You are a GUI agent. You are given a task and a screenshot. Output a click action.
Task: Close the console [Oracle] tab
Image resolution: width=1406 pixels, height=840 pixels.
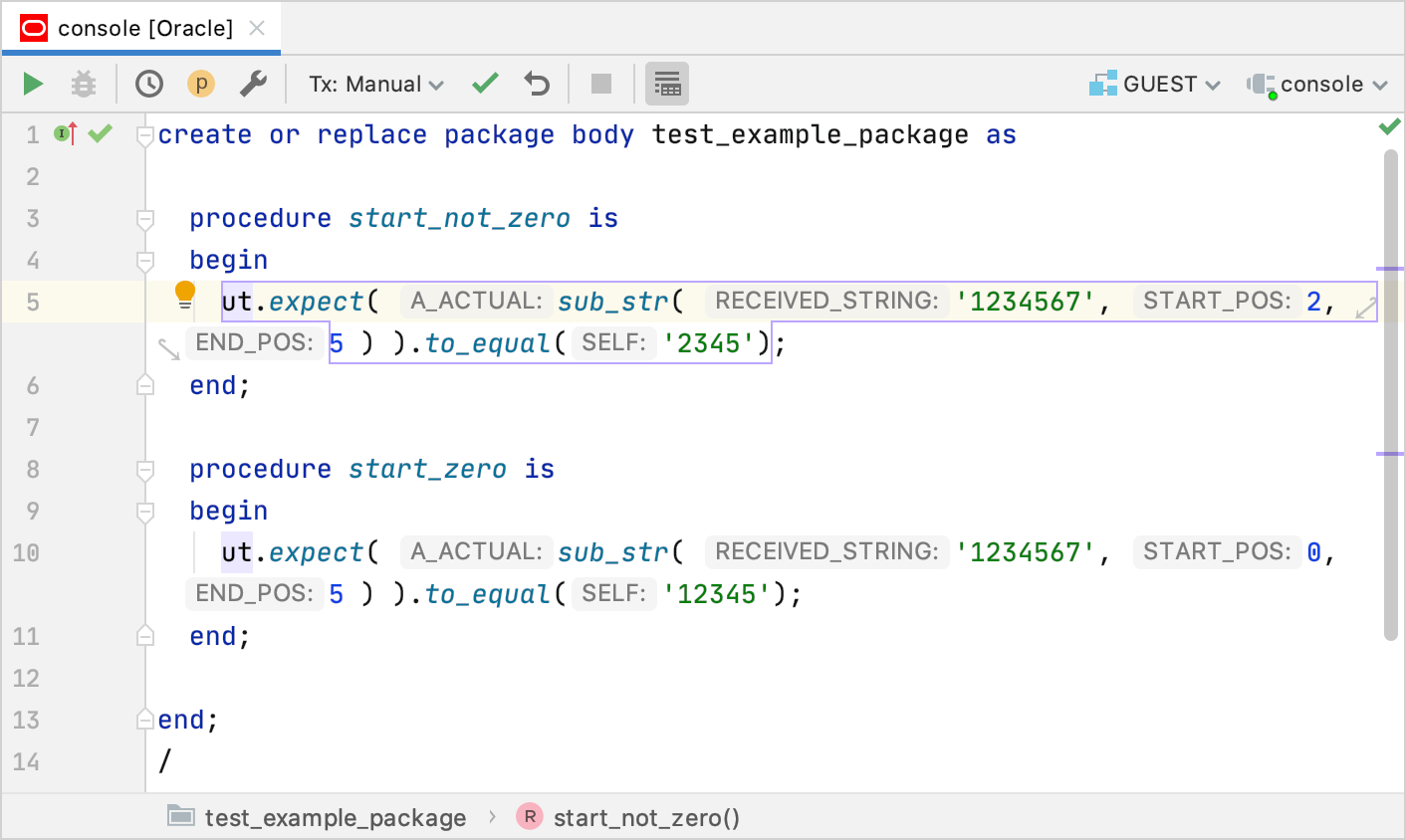click(x=257, y=28)
